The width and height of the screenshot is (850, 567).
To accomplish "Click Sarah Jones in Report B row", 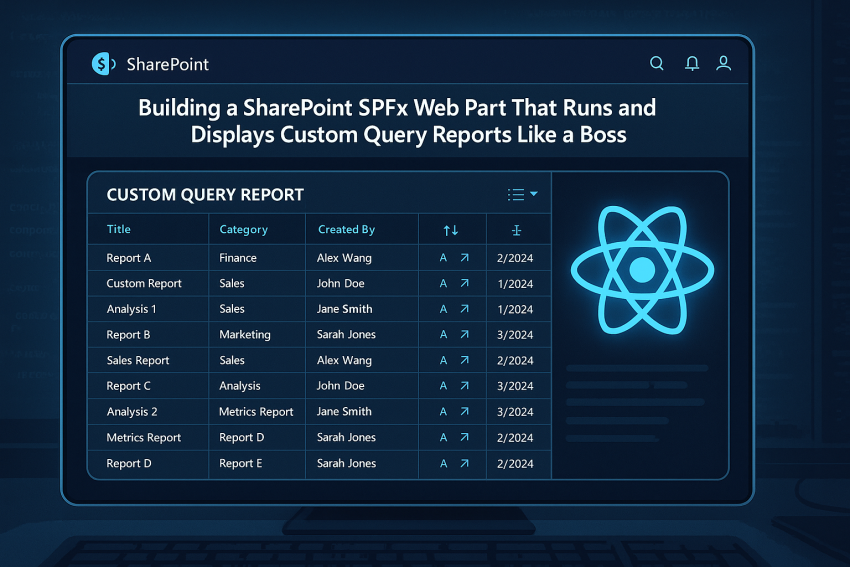I will [x=346, y=334].
